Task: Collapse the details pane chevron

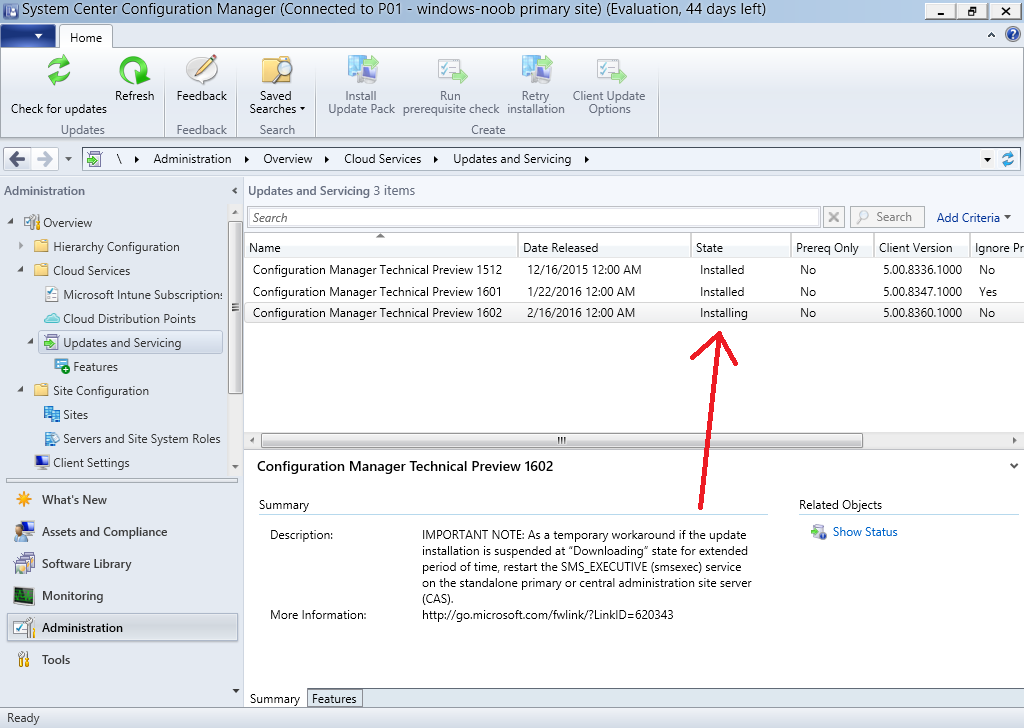Action: point(1014,466)
